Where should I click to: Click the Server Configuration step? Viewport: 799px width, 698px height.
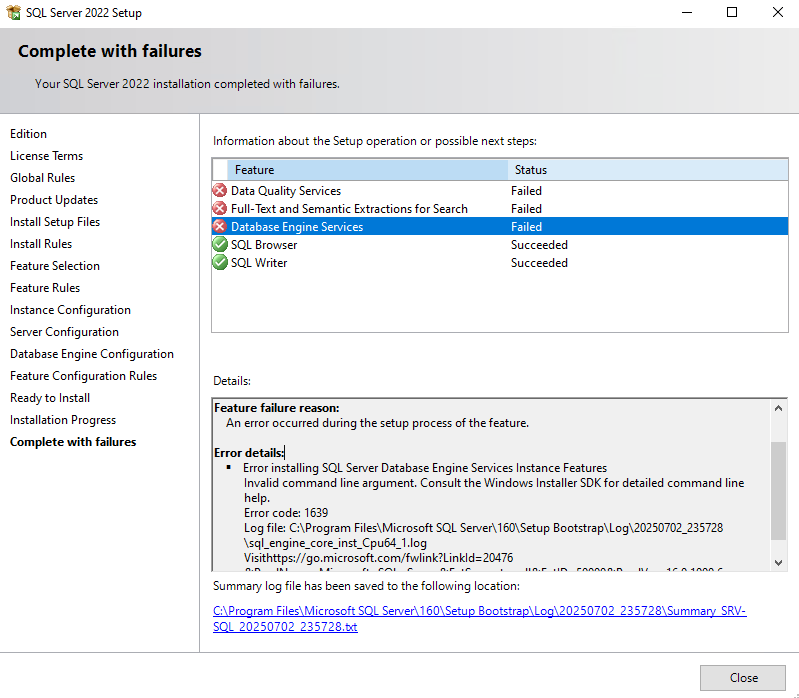coord(64,332)
